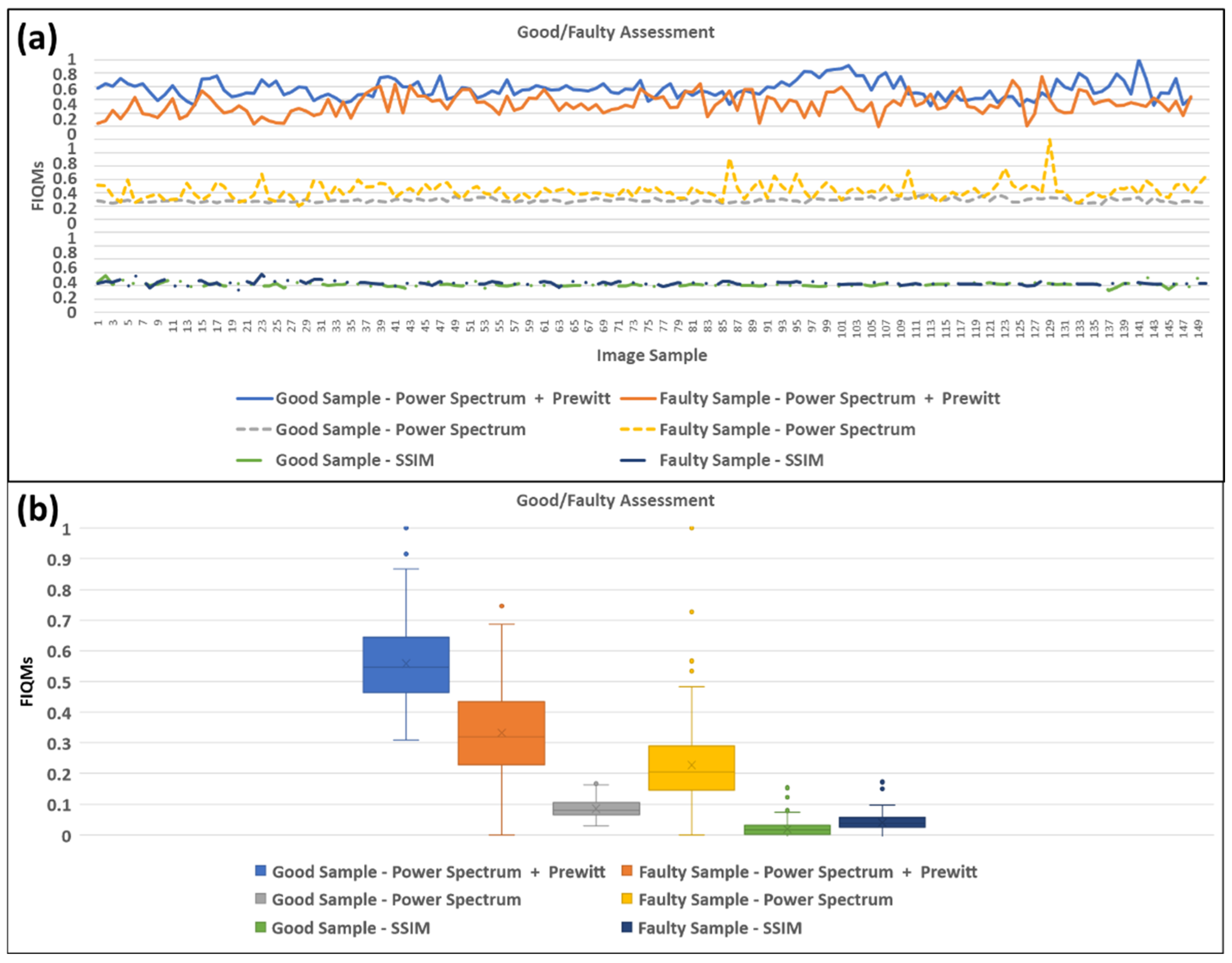This screenshot has height=963, width=1232.
Task: Click green Good Sample SSIM legend swatch in boxplot
Action: (x=261, y=926)
